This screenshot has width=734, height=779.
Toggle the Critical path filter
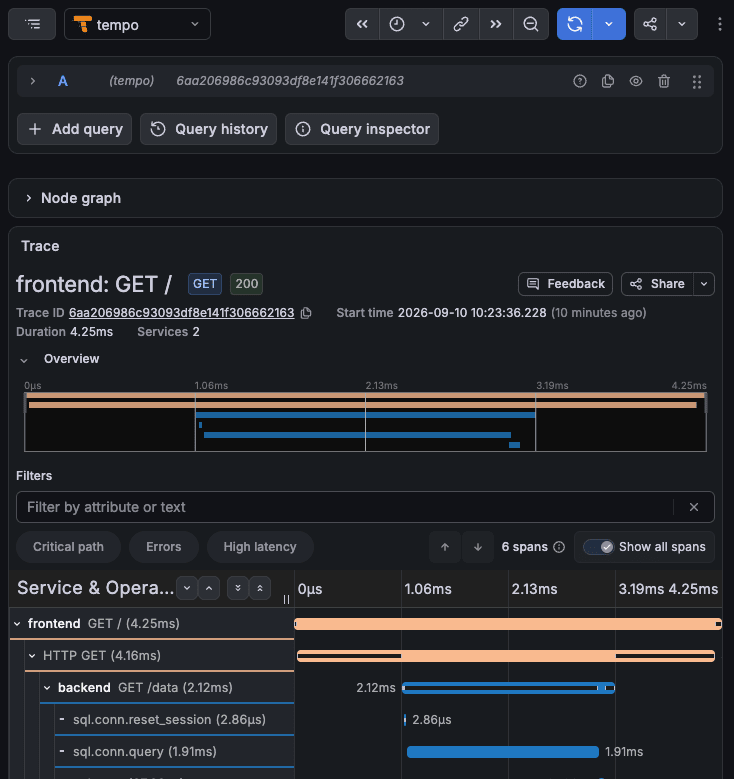click(x=69, y=547)
